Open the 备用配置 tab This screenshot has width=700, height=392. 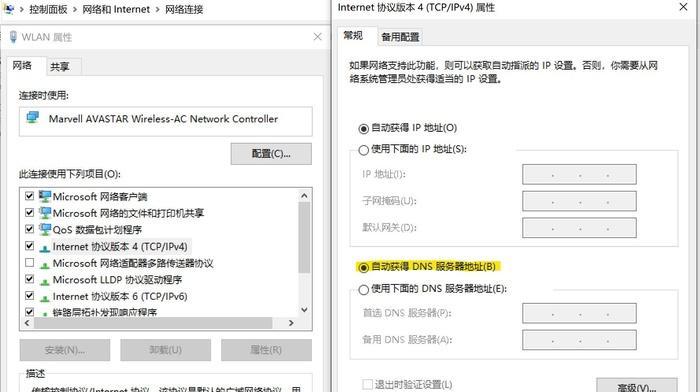(400, 37)
